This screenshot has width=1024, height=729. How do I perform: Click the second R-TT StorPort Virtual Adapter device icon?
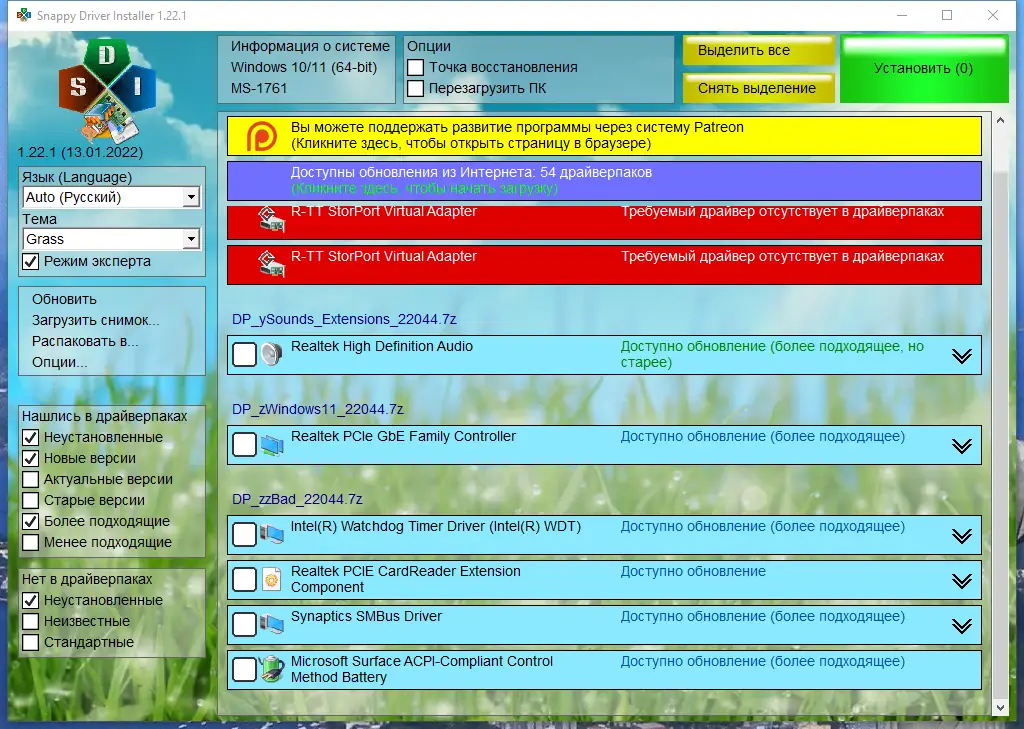[271, 264]
